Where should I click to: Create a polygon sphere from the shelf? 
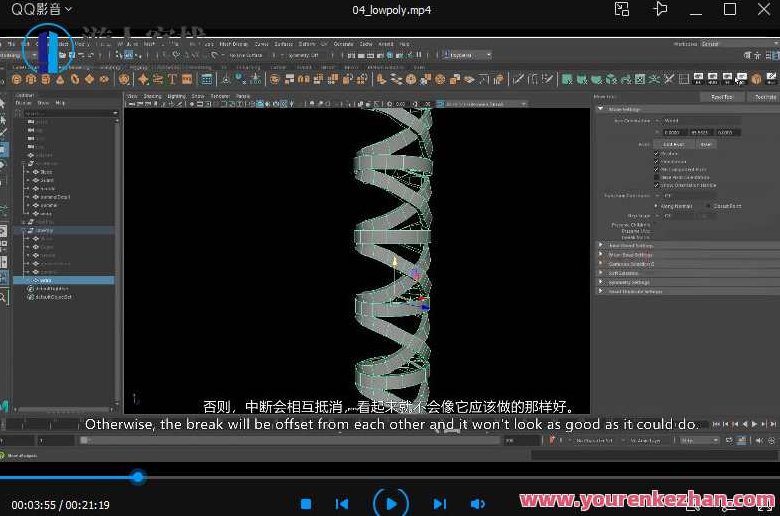click(16, 80)
